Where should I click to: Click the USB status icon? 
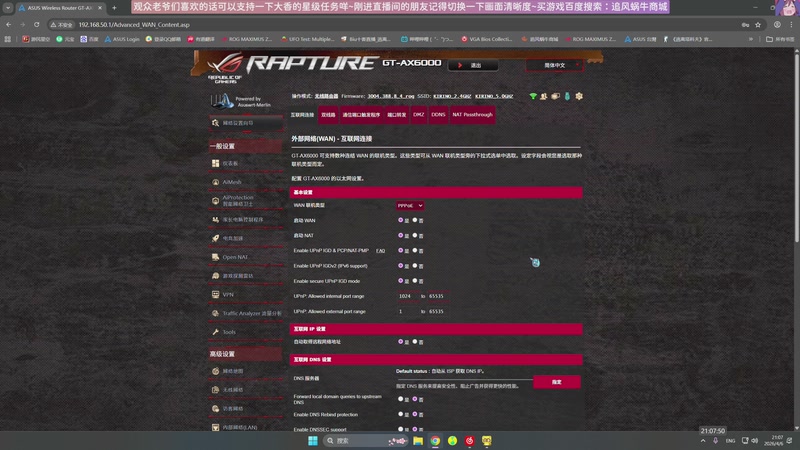tap(567, 96)
